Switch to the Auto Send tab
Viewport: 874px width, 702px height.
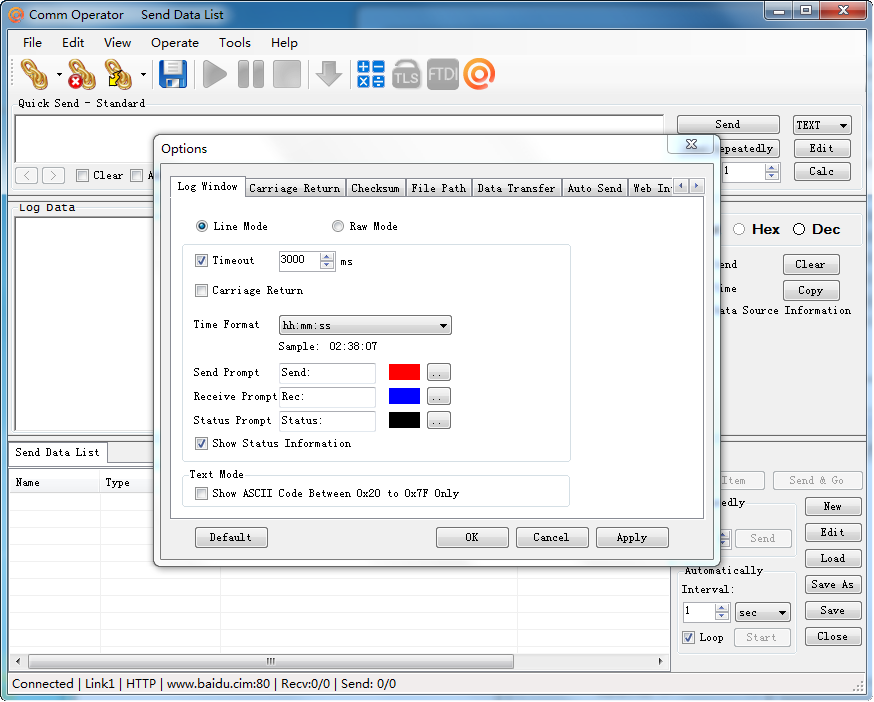coord(595,188)
